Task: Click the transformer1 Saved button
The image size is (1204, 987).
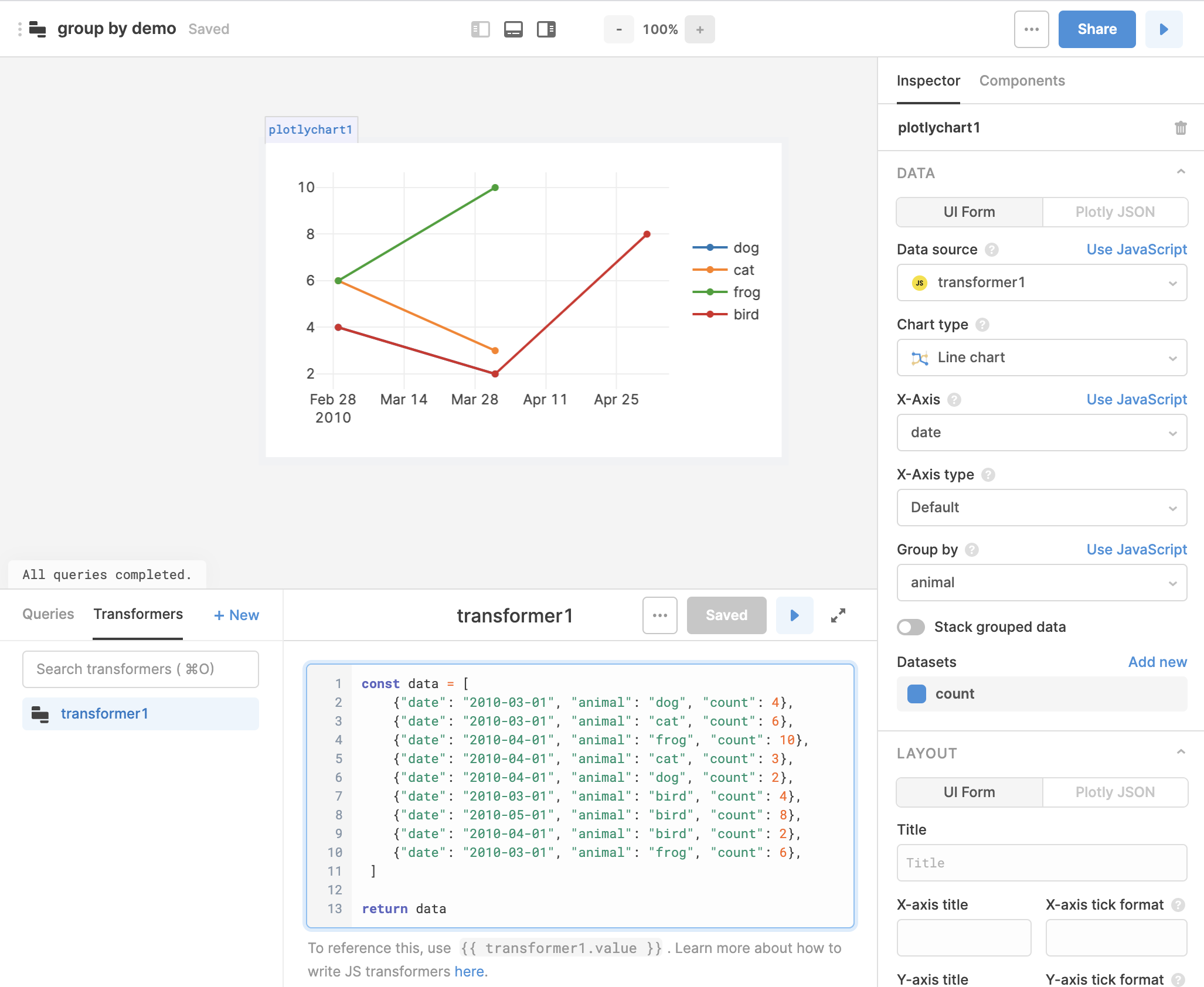Action: [x=727, y=615]
